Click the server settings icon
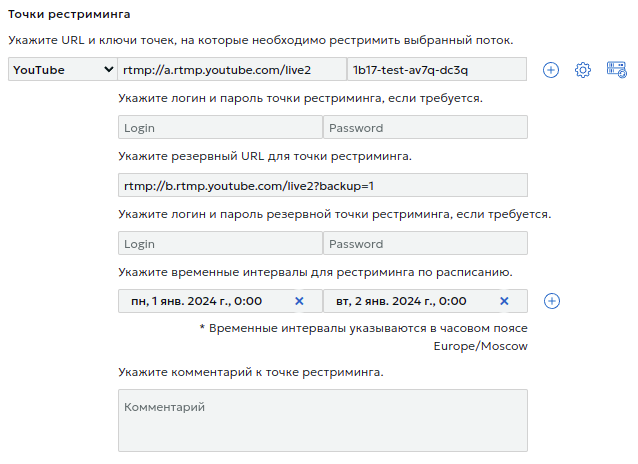 pyautogui.click(x=616, y=70)
